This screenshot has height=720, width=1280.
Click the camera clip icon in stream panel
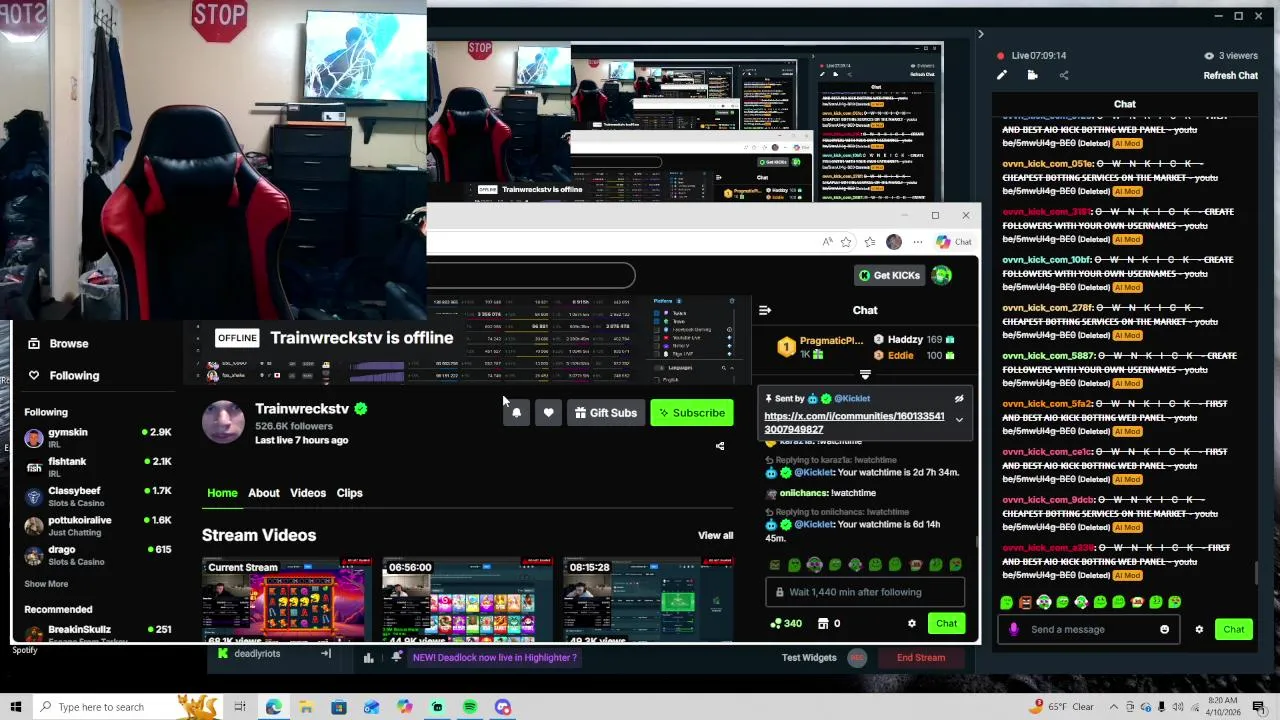[1032, 75]
